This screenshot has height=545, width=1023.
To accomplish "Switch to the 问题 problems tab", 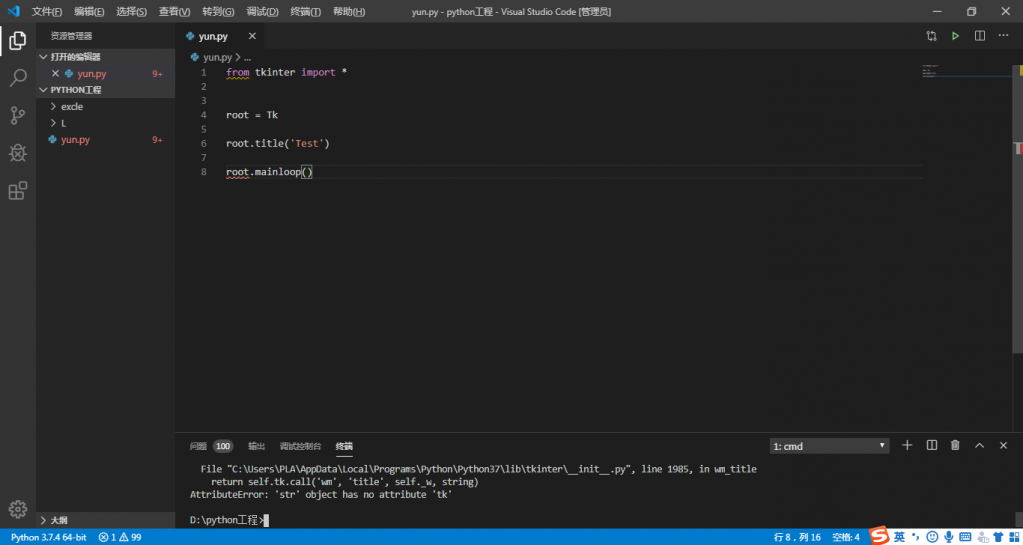I will 198,446.
